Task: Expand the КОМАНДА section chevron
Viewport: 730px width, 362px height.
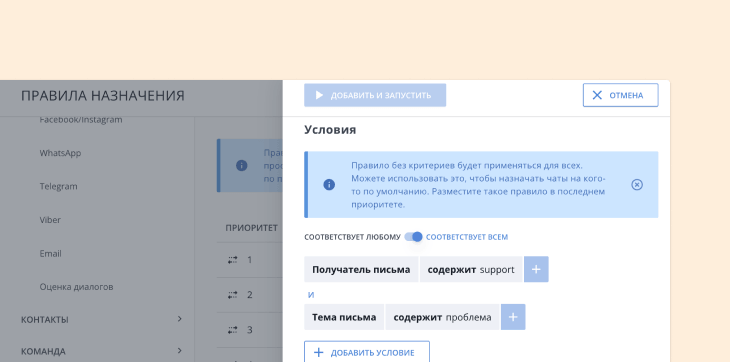Action: (180, 350)
